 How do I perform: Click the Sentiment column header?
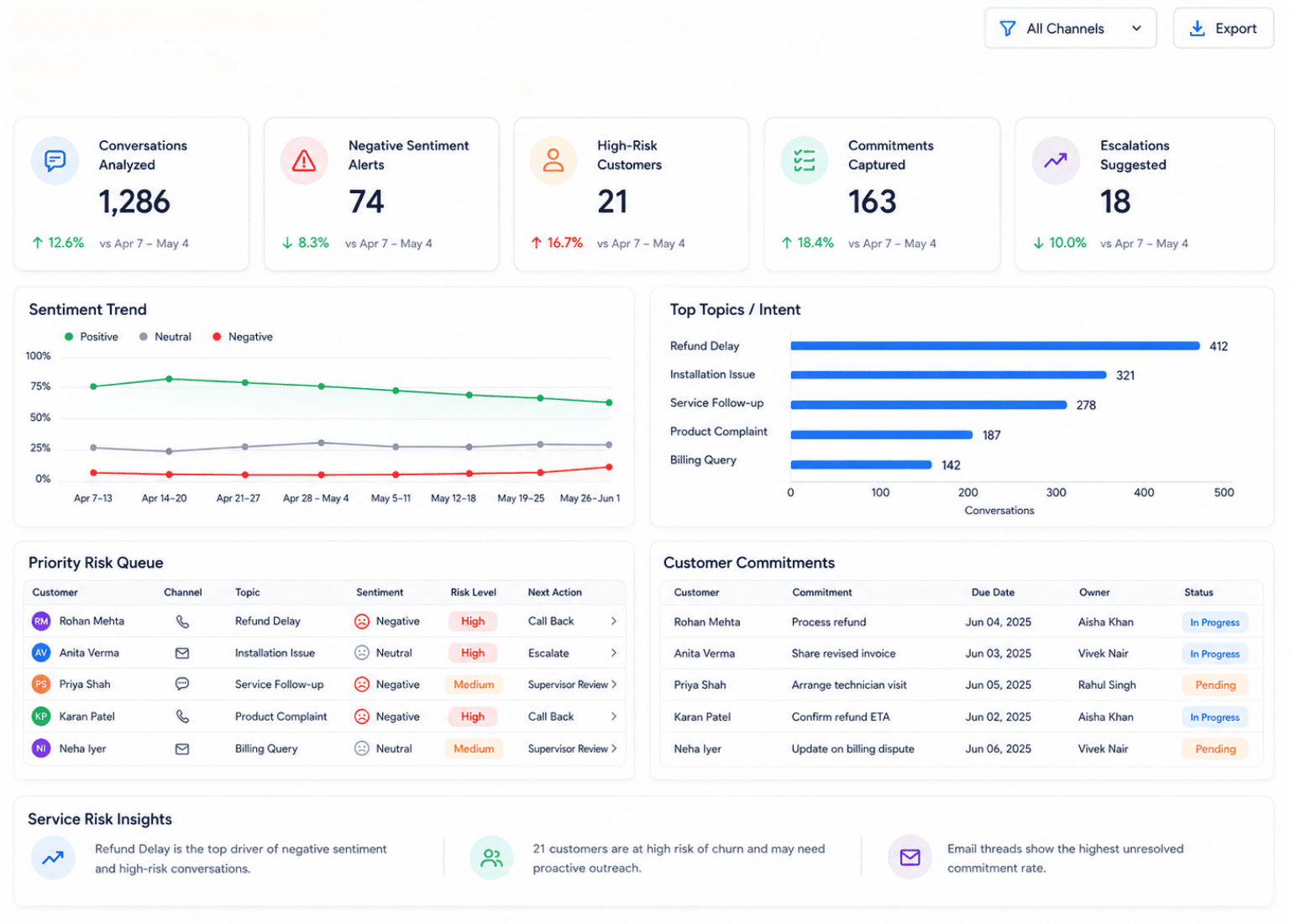[x=380, y=592]
